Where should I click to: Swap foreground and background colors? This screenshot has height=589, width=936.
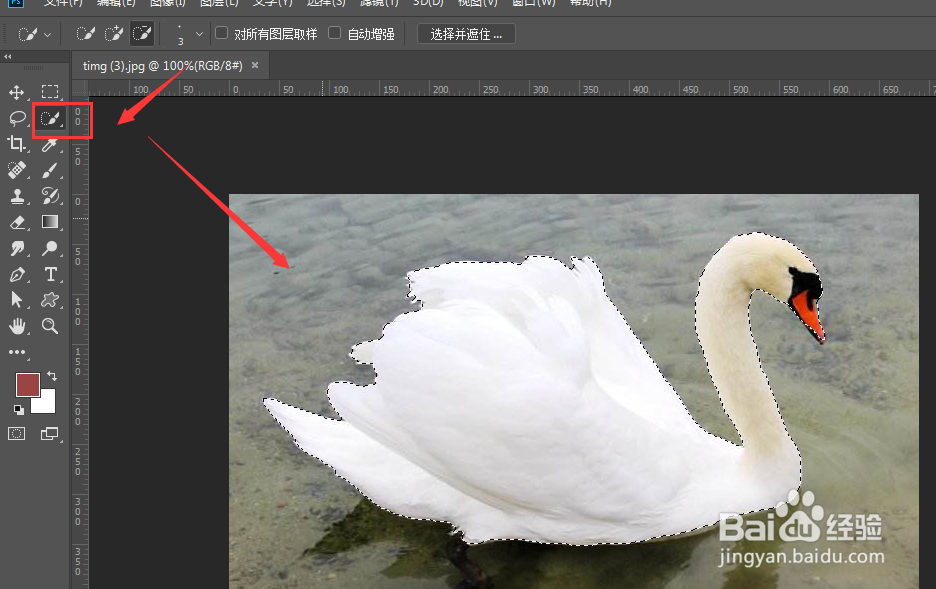pos(52,376)
